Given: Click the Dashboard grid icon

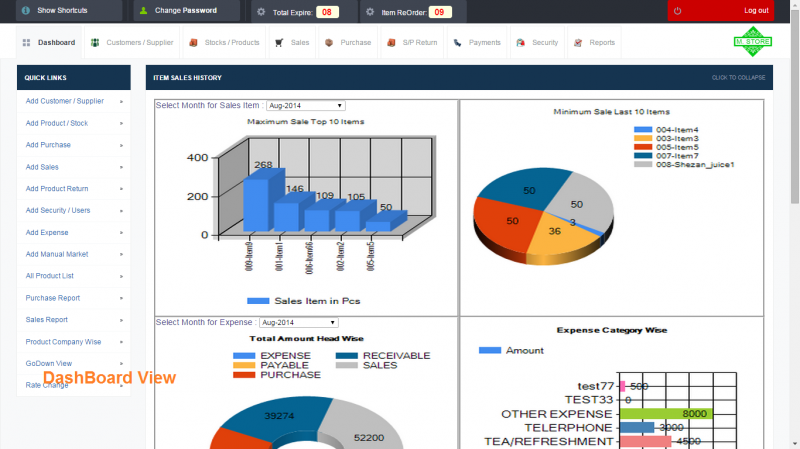Looking at the screenshot, I should (27, 43).
